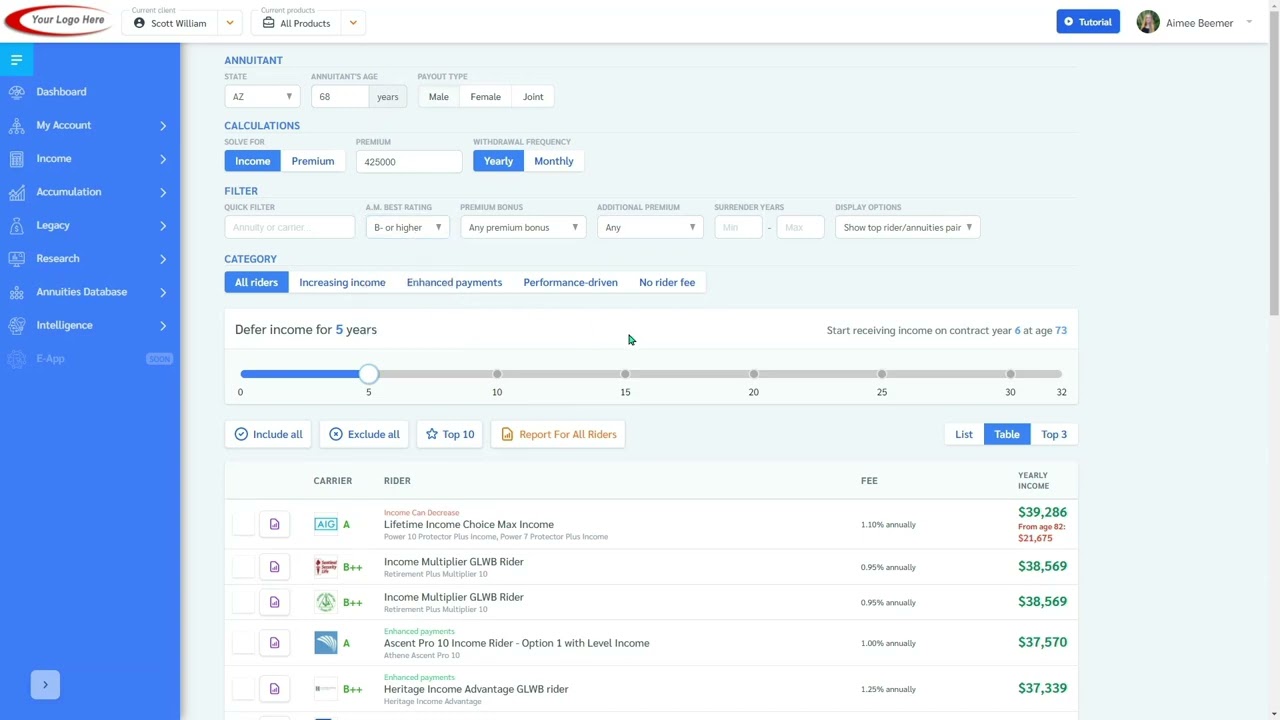1280x720 pixels.
Task: Click the Top 10 button
Action: pos(450,434)
